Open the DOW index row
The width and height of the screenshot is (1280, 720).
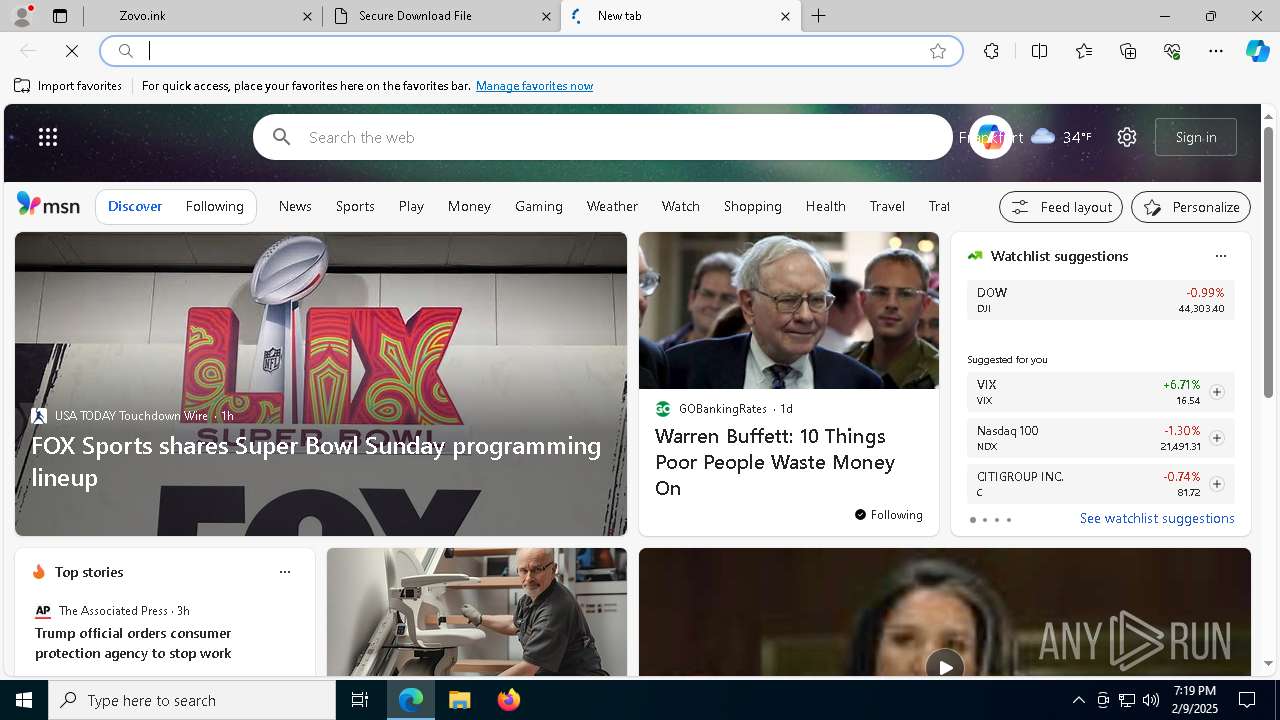[1100, 300]
